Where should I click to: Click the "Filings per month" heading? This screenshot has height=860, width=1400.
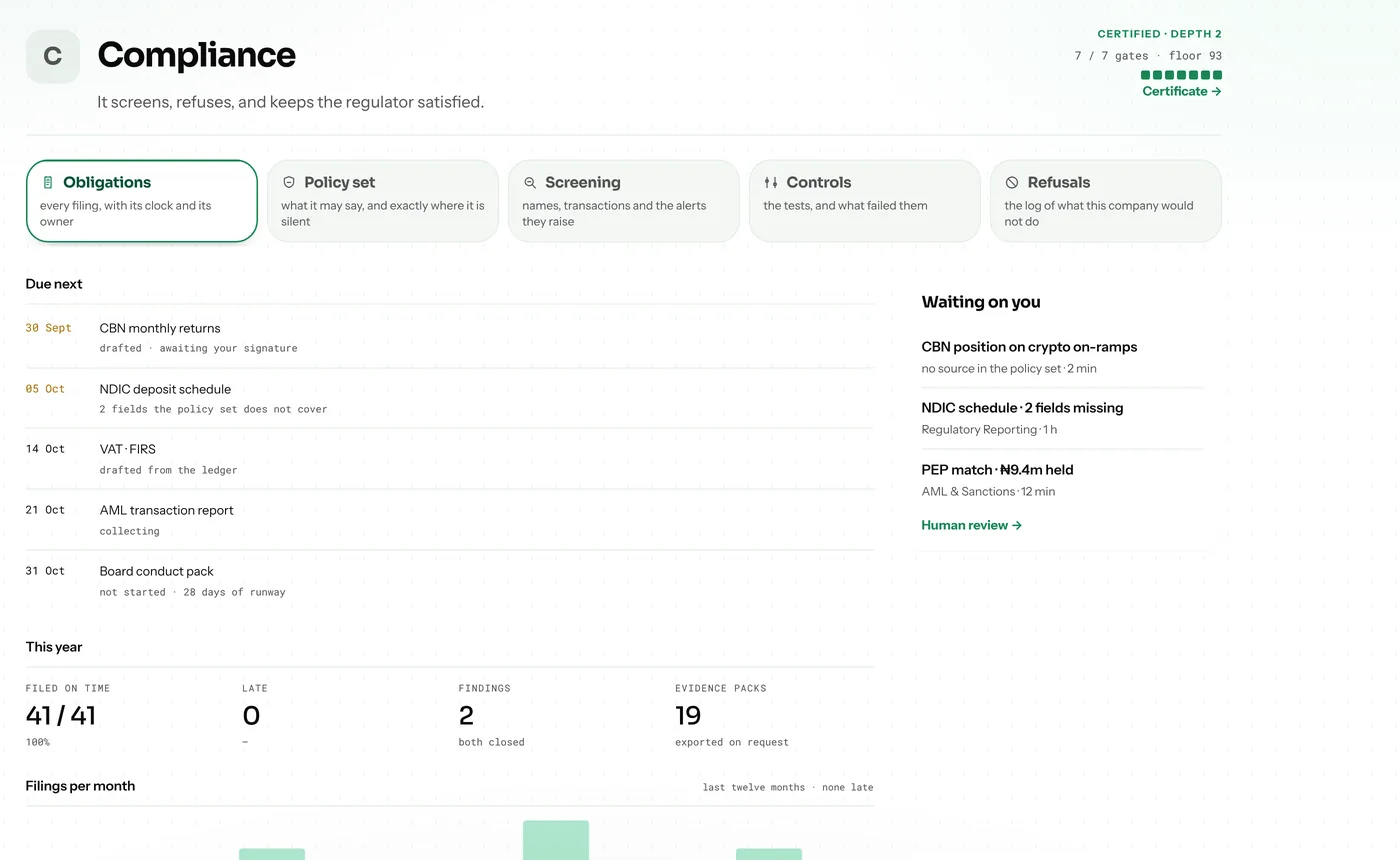pyautogui.click(x=80, y=786)
